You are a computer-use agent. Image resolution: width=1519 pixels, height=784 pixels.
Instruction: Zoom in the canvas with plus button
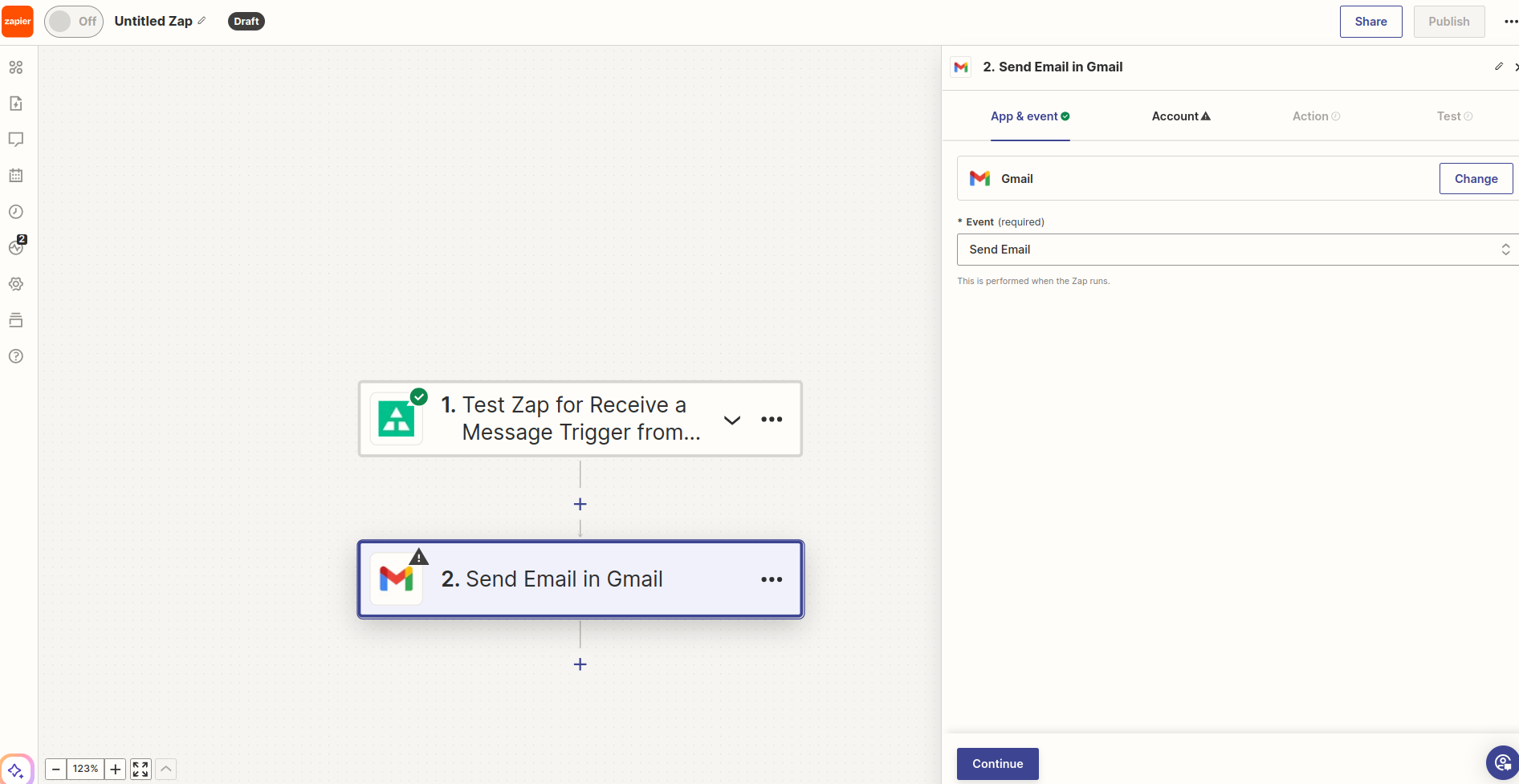coord(116,770)
